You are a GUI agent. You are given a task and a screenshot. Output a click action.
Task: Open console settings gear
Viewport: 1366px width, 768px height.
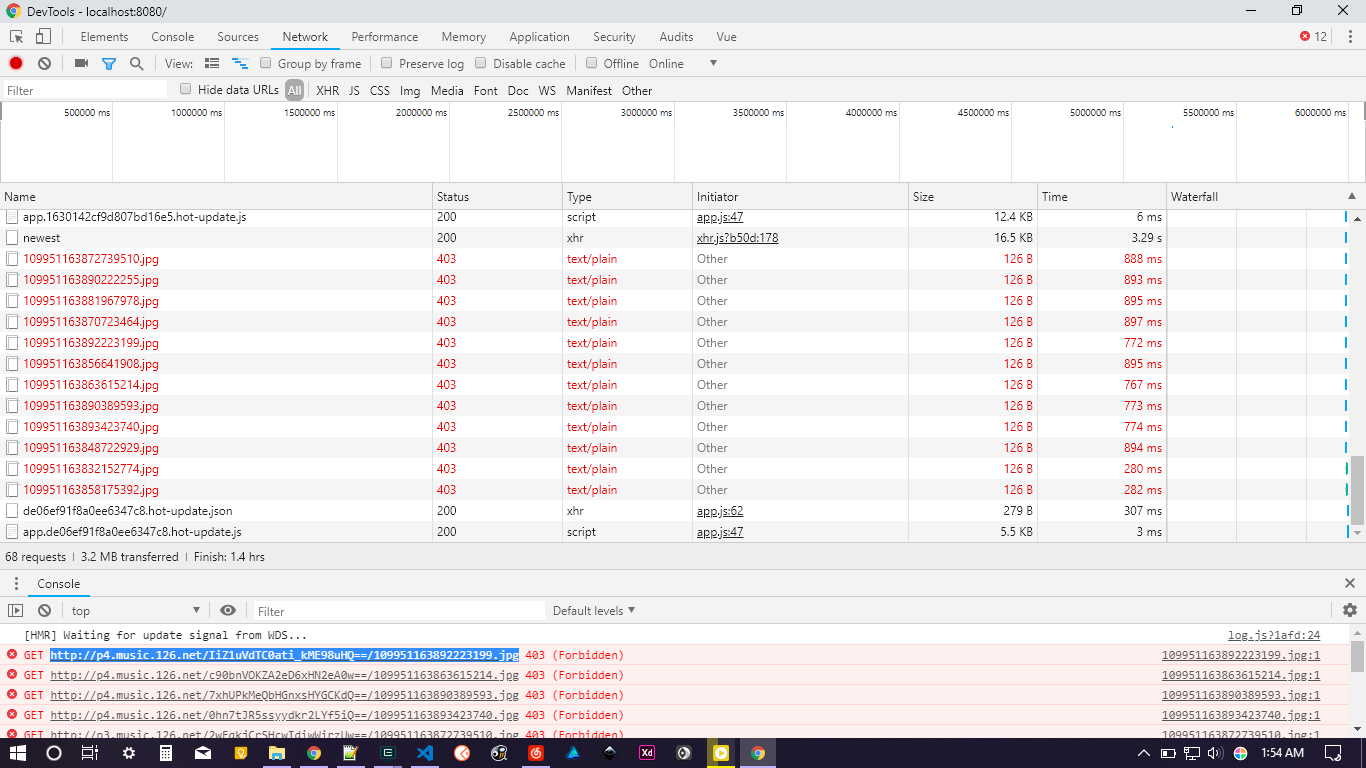coord(1350,610)
